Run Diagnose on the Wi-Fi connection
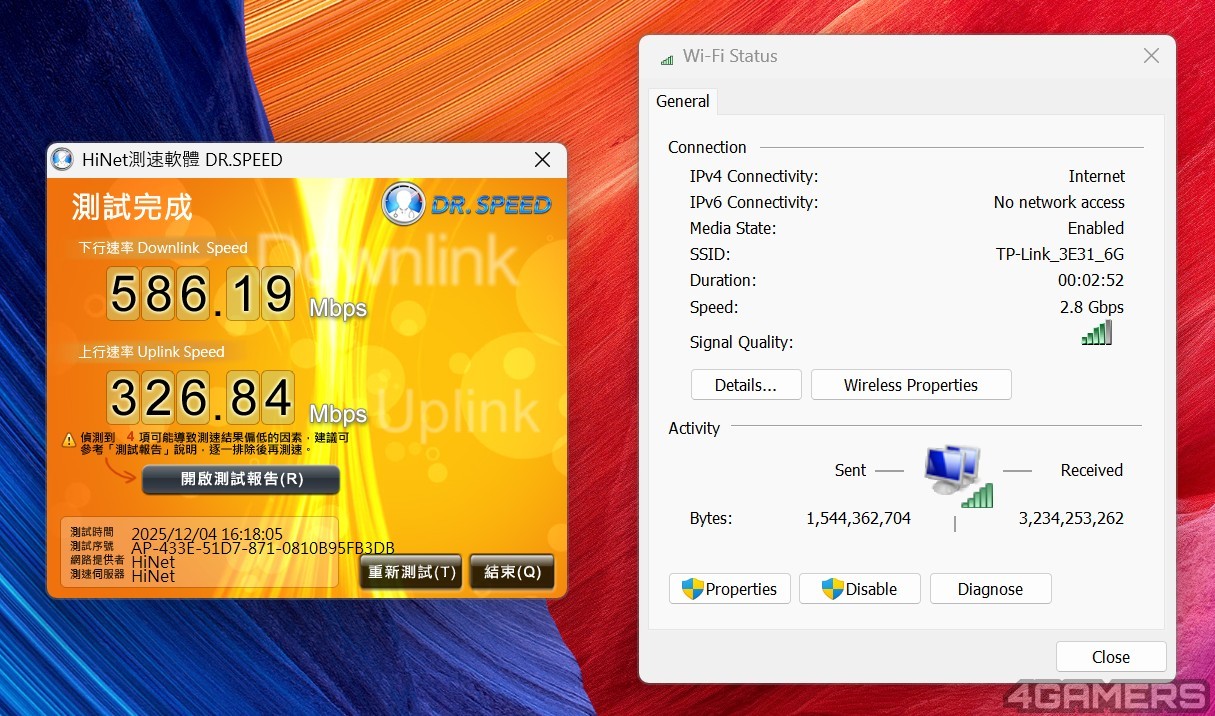1215x716 pixels. (990, 589)
